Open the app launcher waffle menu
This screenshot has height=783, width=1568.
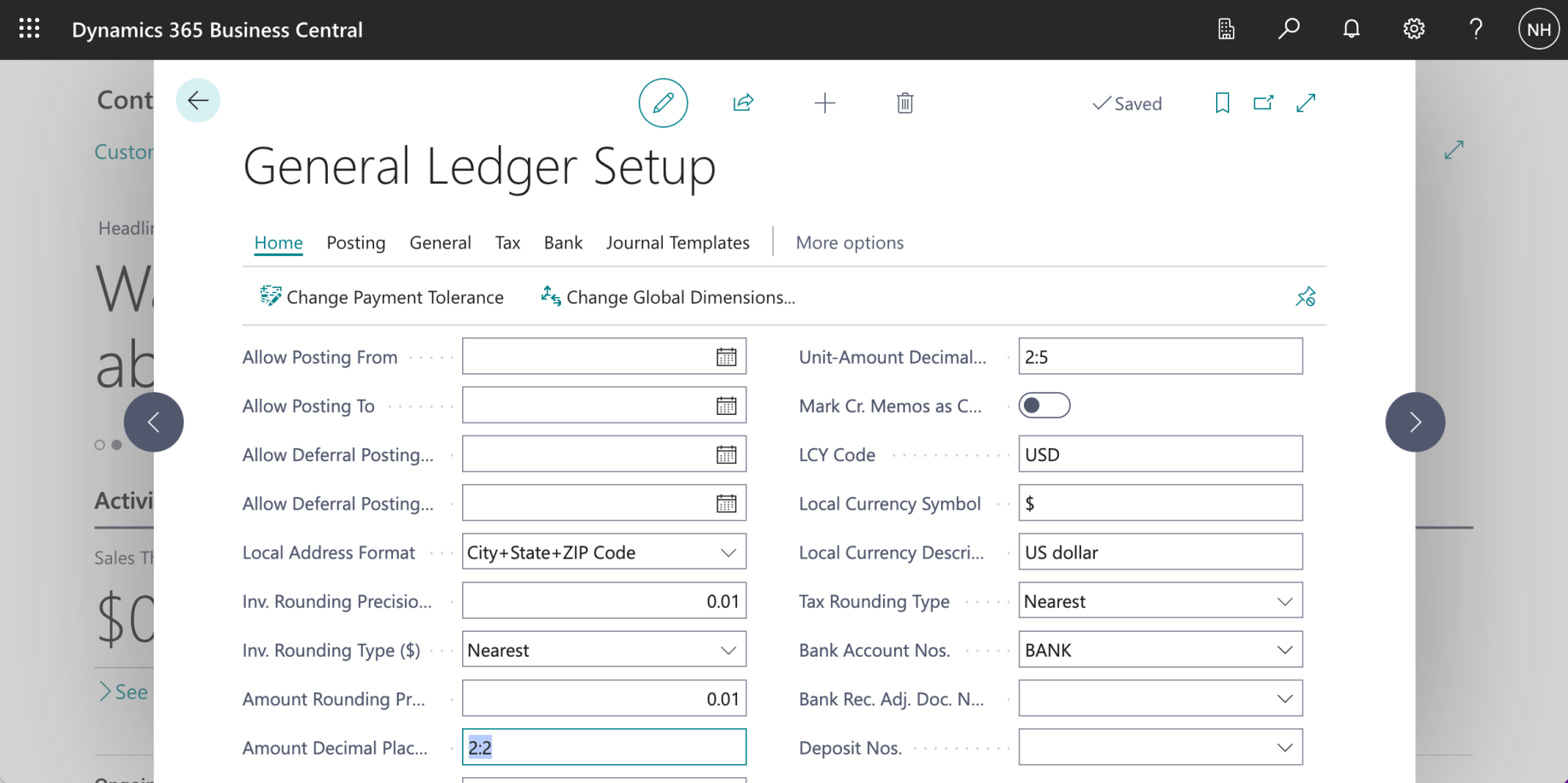coord(29,29)
